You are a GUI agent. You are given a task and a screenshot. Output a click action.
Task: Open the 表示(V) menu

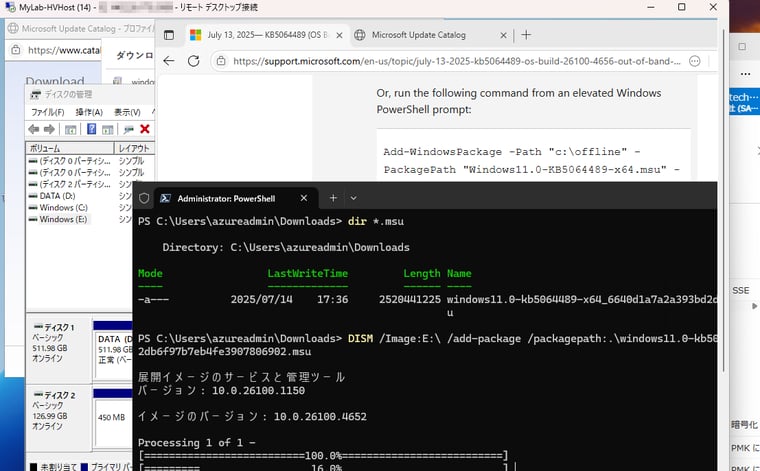[127, 112]
